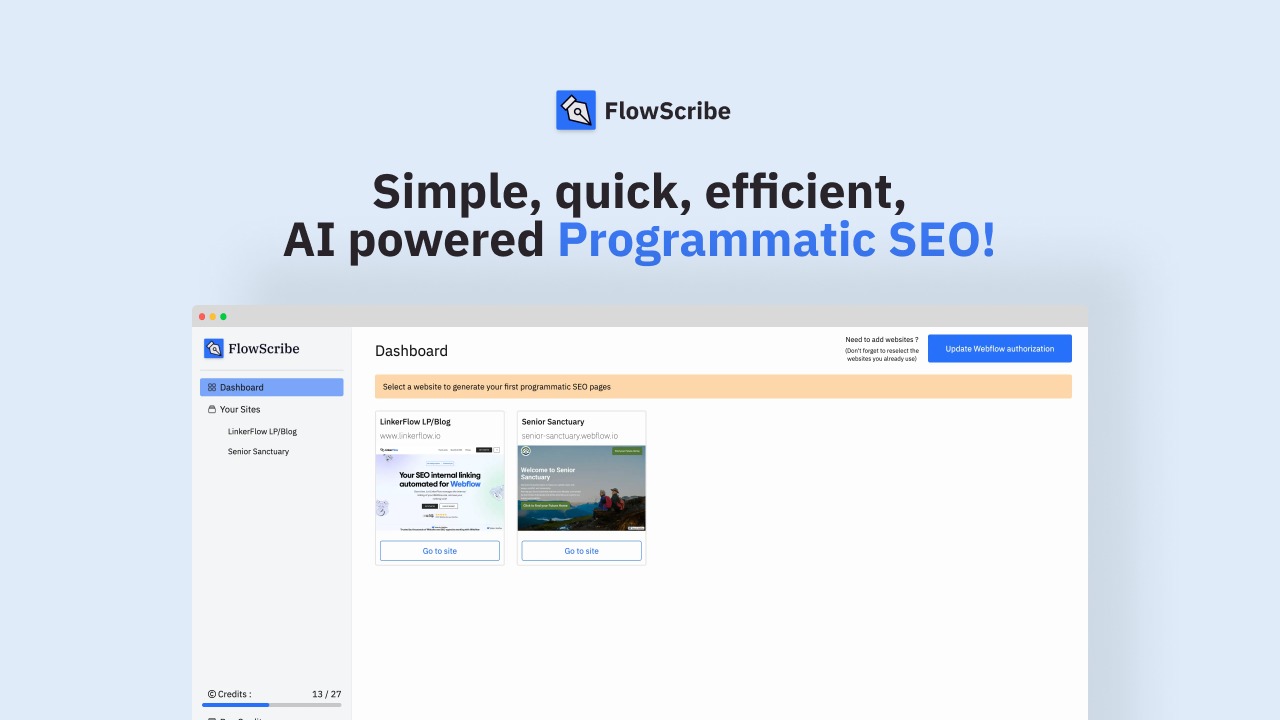Open the Dashboard menu item

click(x=272, y=387)
